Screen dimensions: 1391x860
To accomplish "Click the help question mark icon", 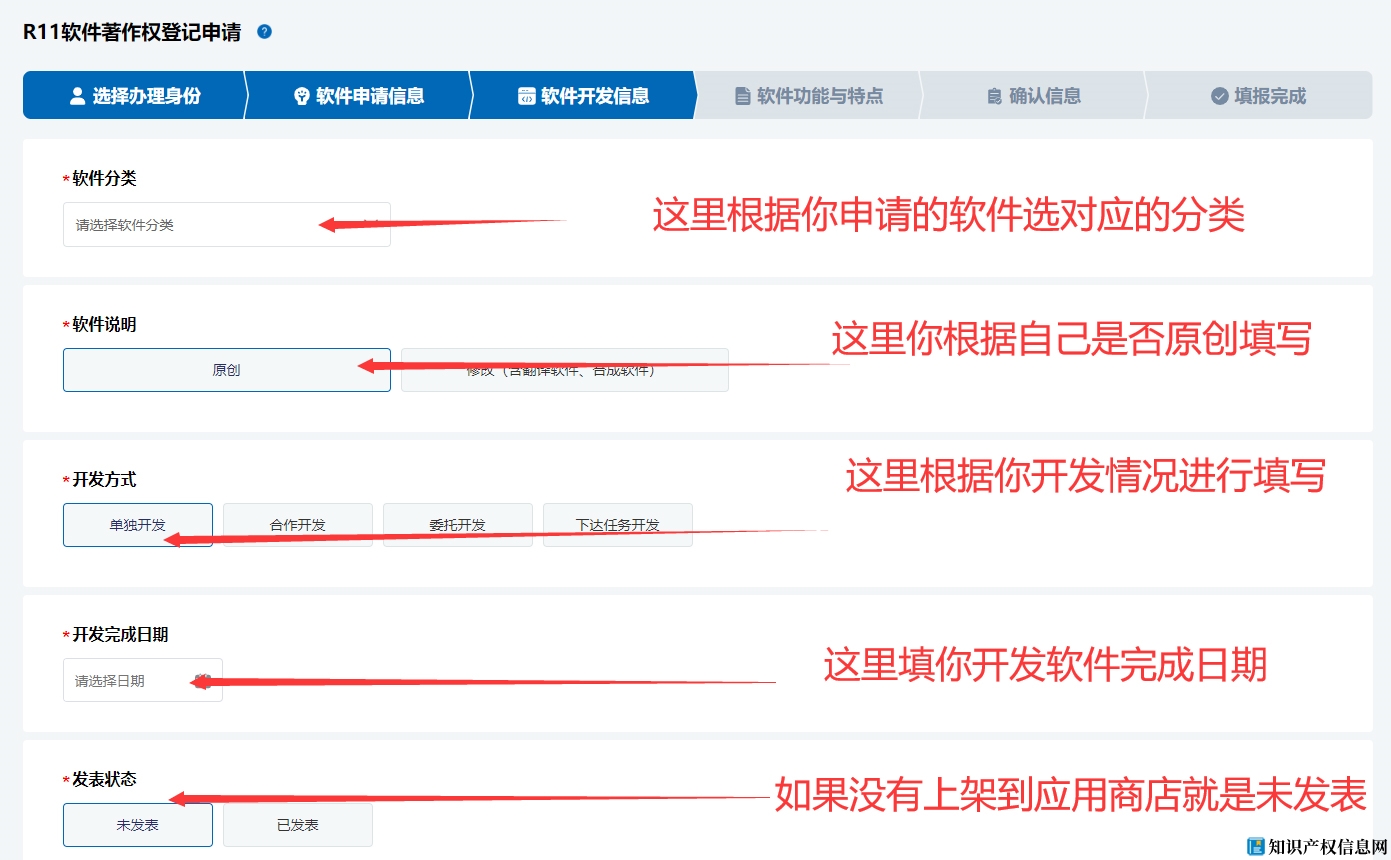I will coord(264,32).
